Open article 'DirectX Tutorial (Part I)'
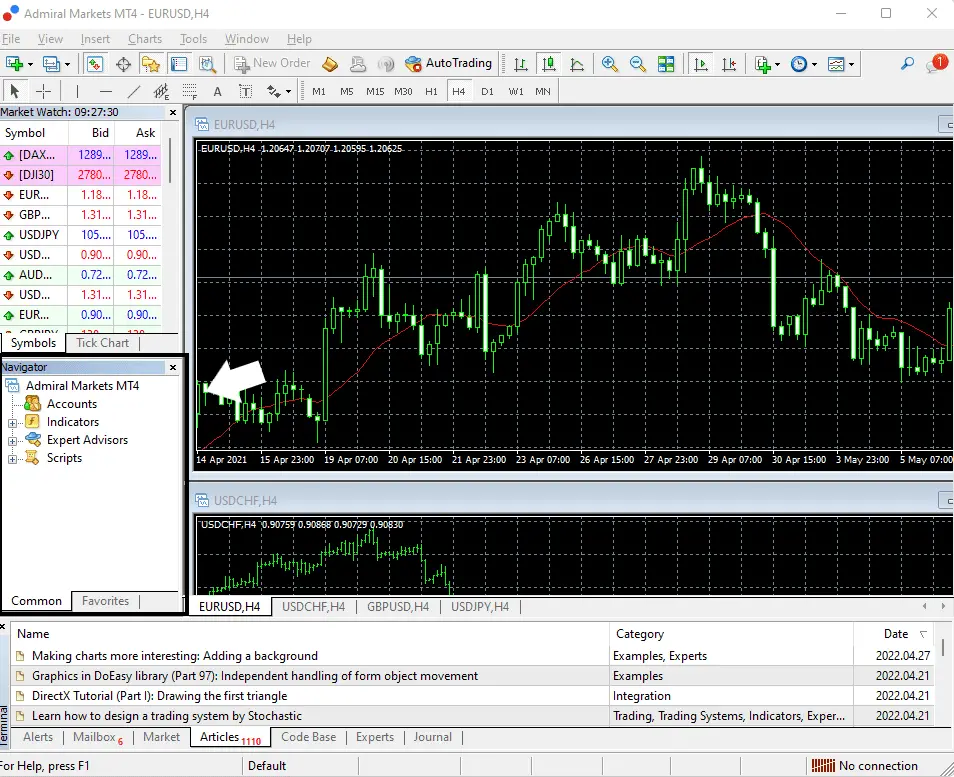The image size is (954, 777). (159, 695)
